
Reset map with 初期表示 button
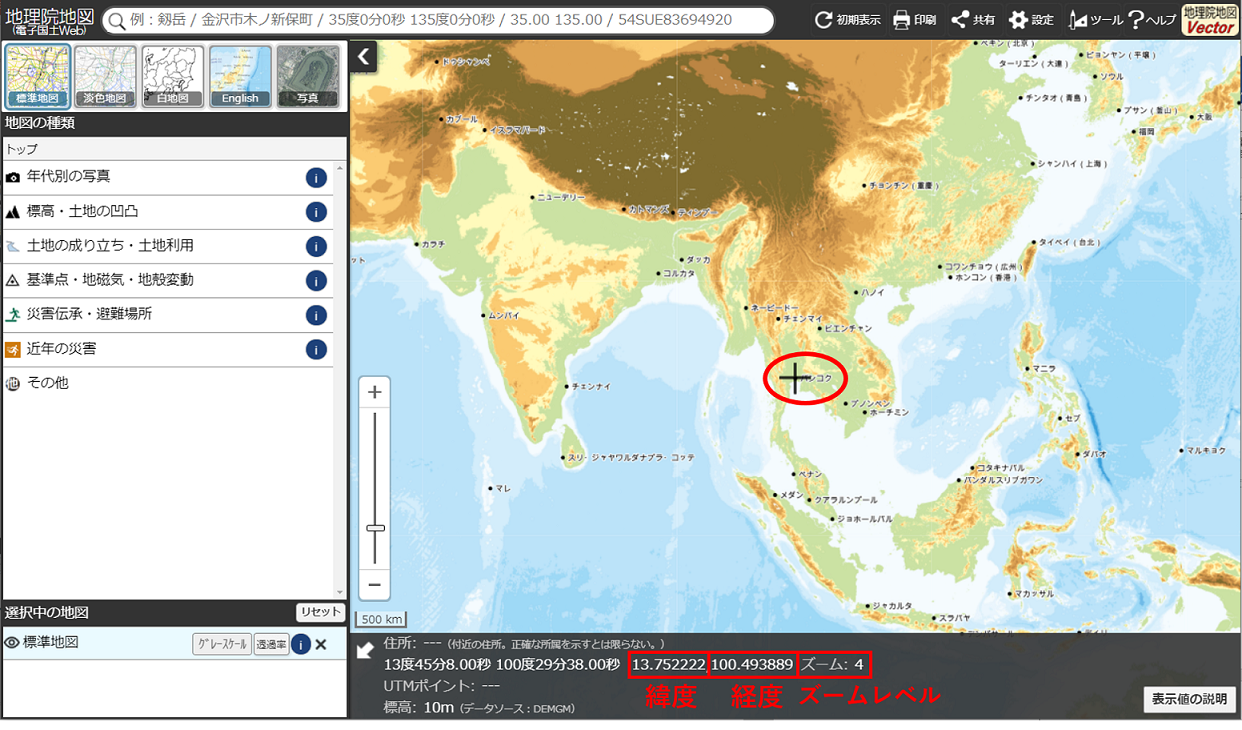point(848,20)
